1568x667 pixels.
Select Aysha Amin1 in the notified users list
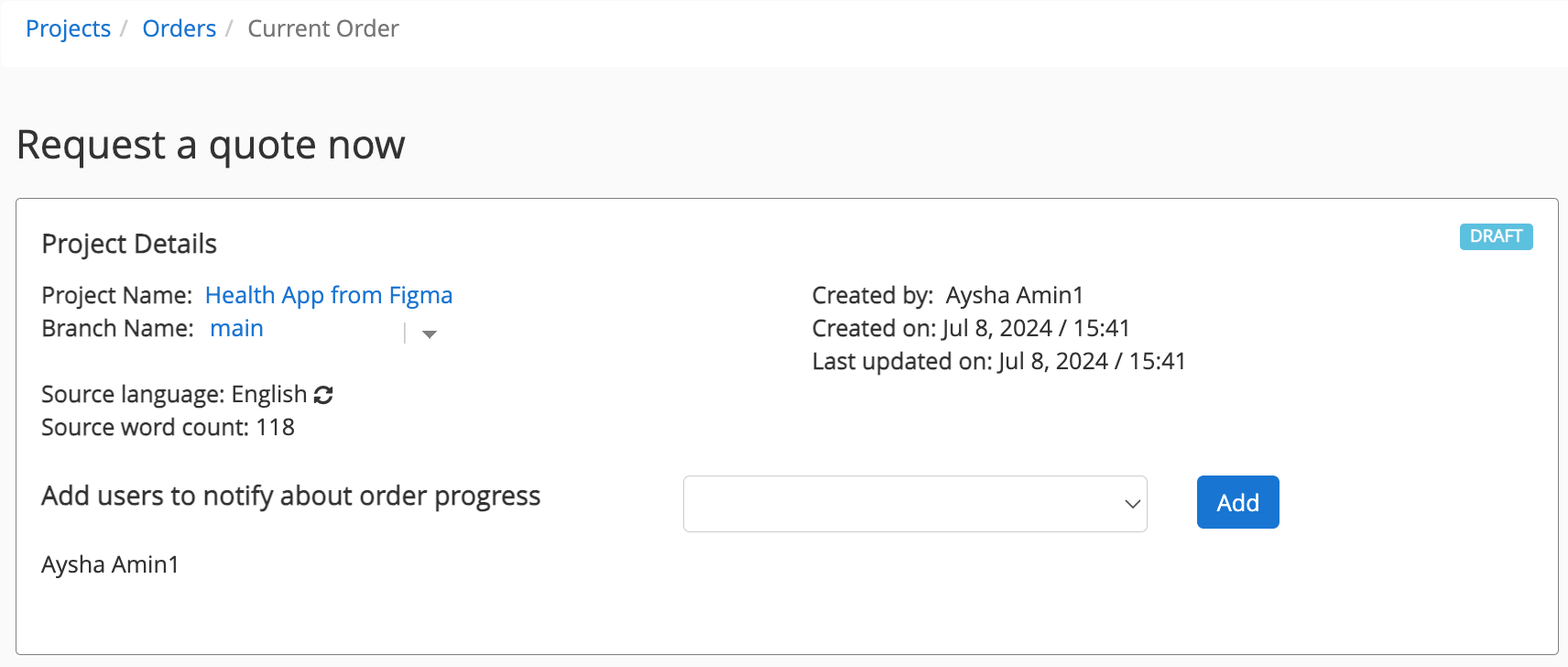click(x=110, y=564)
